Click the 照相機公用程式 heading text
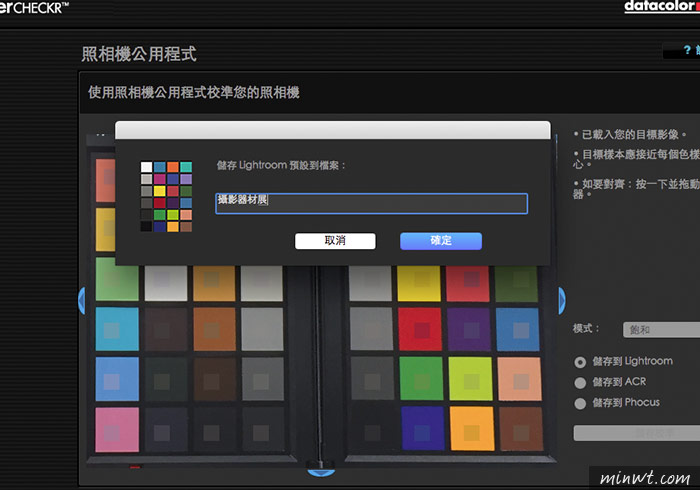The height and width of the screenshot is (490, 700). [x=139, y=54]
